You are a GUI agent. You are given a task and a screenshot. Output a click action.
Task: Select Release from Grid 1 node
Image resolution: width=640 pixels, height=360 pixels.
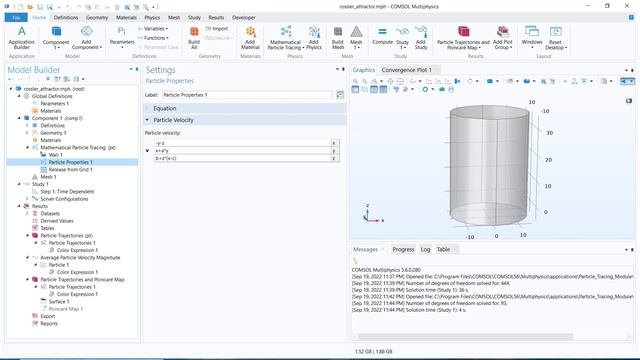coord(70,170)
